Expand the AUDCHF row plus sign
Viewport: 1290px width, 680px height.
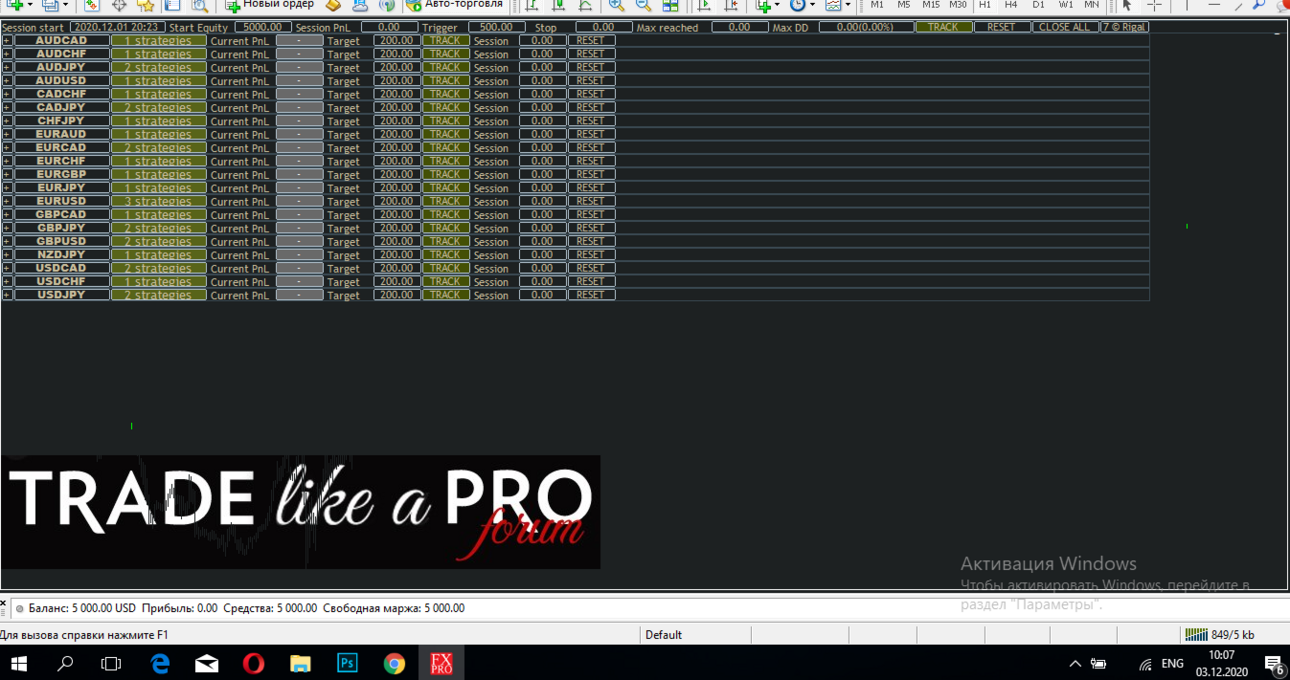click(x=7, y=54)
